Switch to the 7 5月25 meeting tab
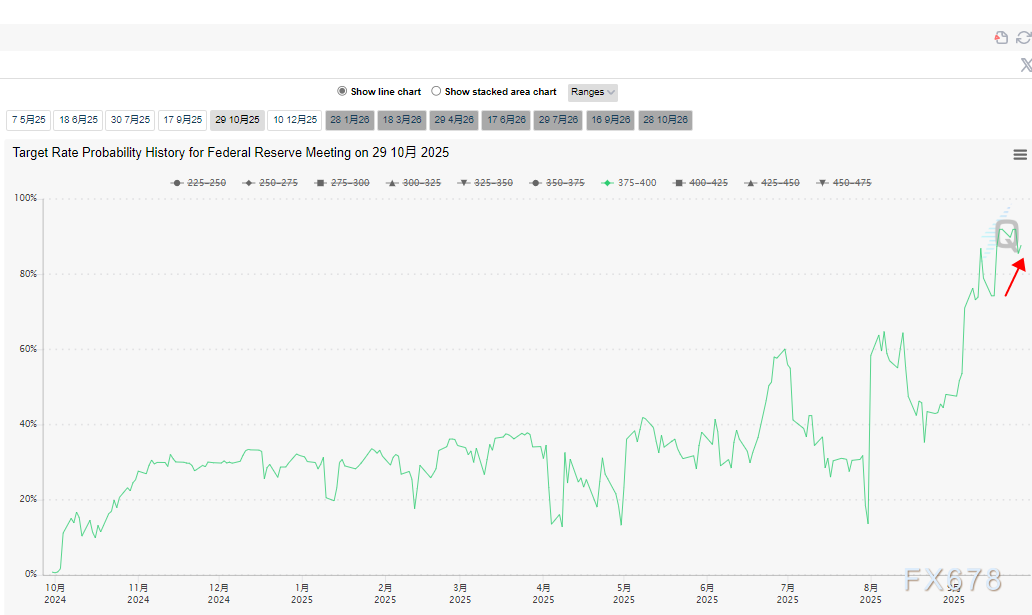Viewport: 1032px width, 615px height. (x=28, y=120)
